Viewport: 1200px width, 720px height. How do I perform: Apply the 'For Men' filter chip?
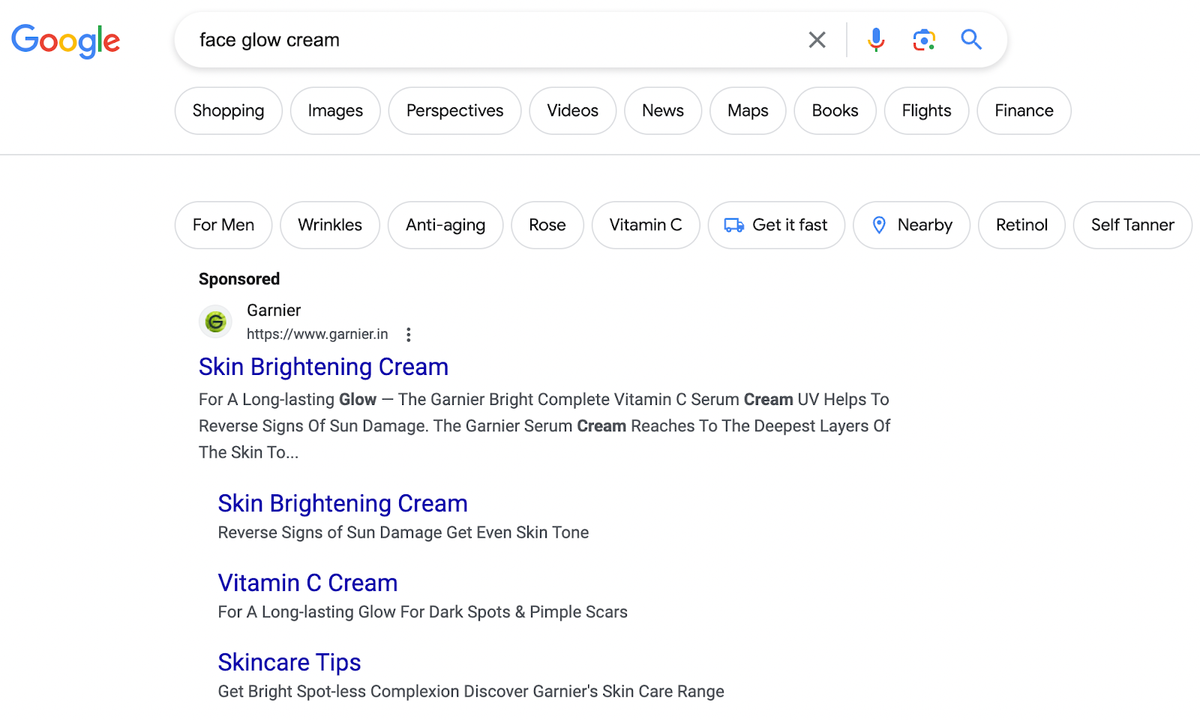(x=223, y=225)
